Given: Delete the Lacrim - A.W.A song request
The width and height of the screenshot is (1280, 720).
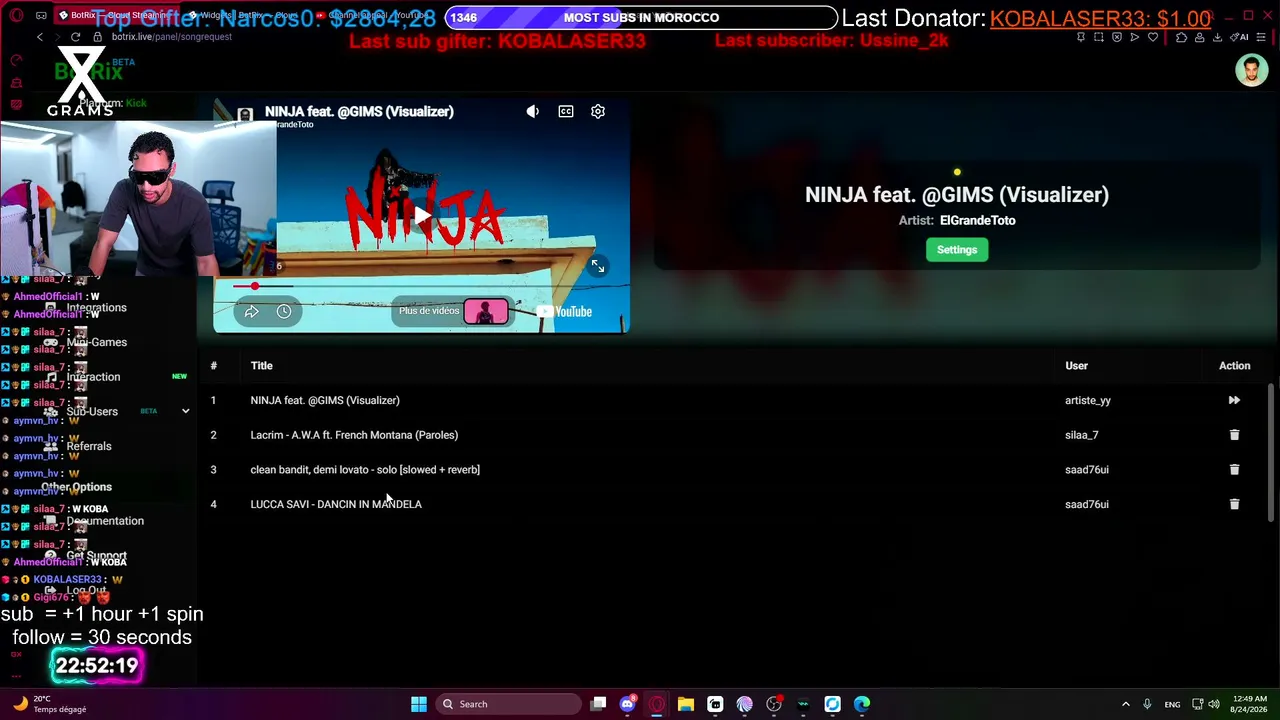Looking at the screenshot, I should [1234, 435].
